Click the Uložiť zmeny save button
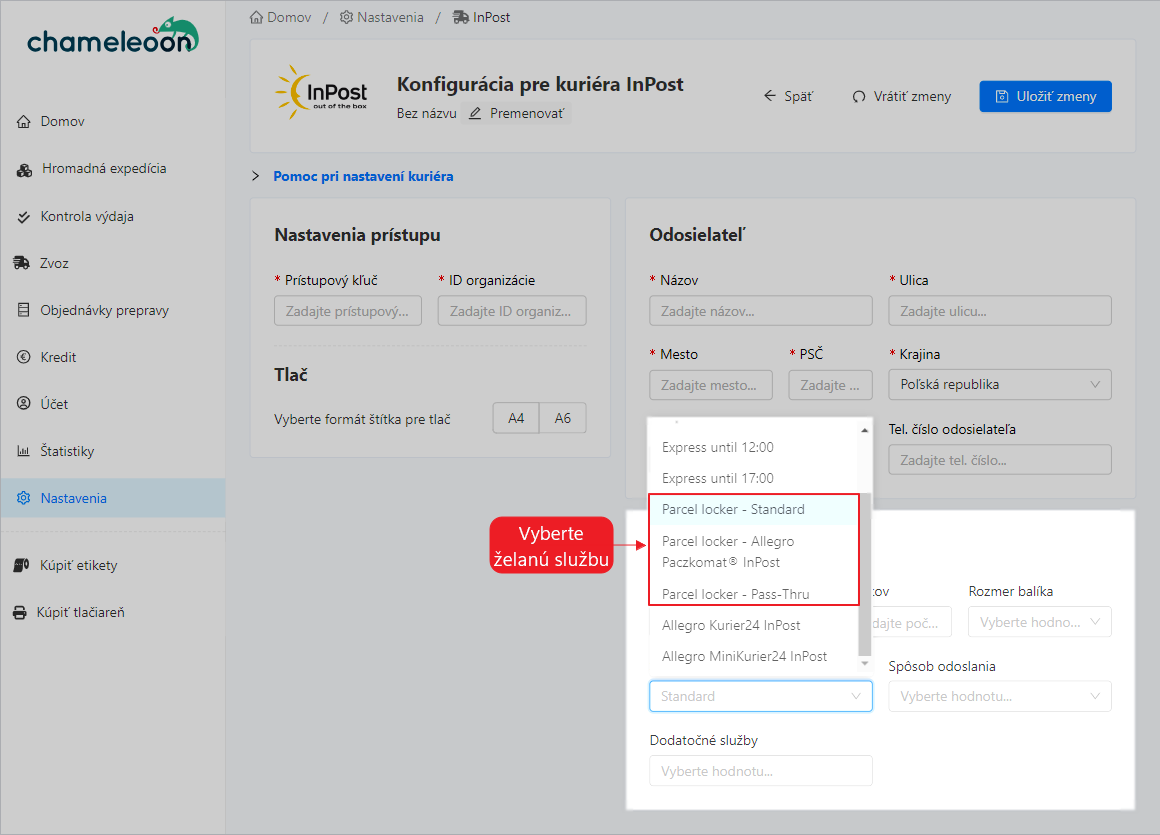This screenshot has width=1160, height=835. [x=1045, y=96]
